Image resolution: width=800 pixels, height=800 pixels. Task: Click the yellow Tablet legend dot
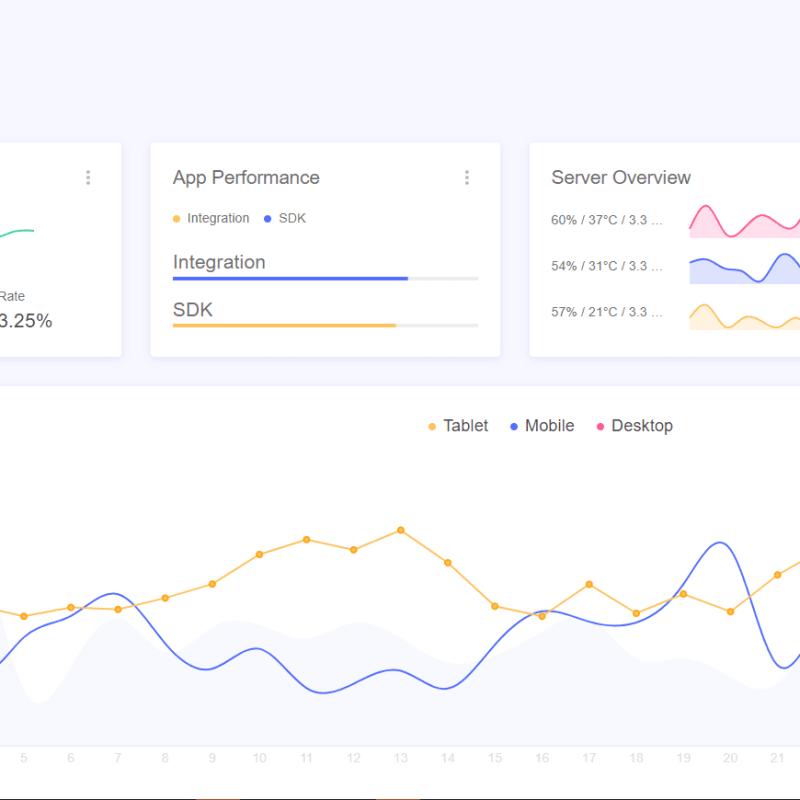432,426
